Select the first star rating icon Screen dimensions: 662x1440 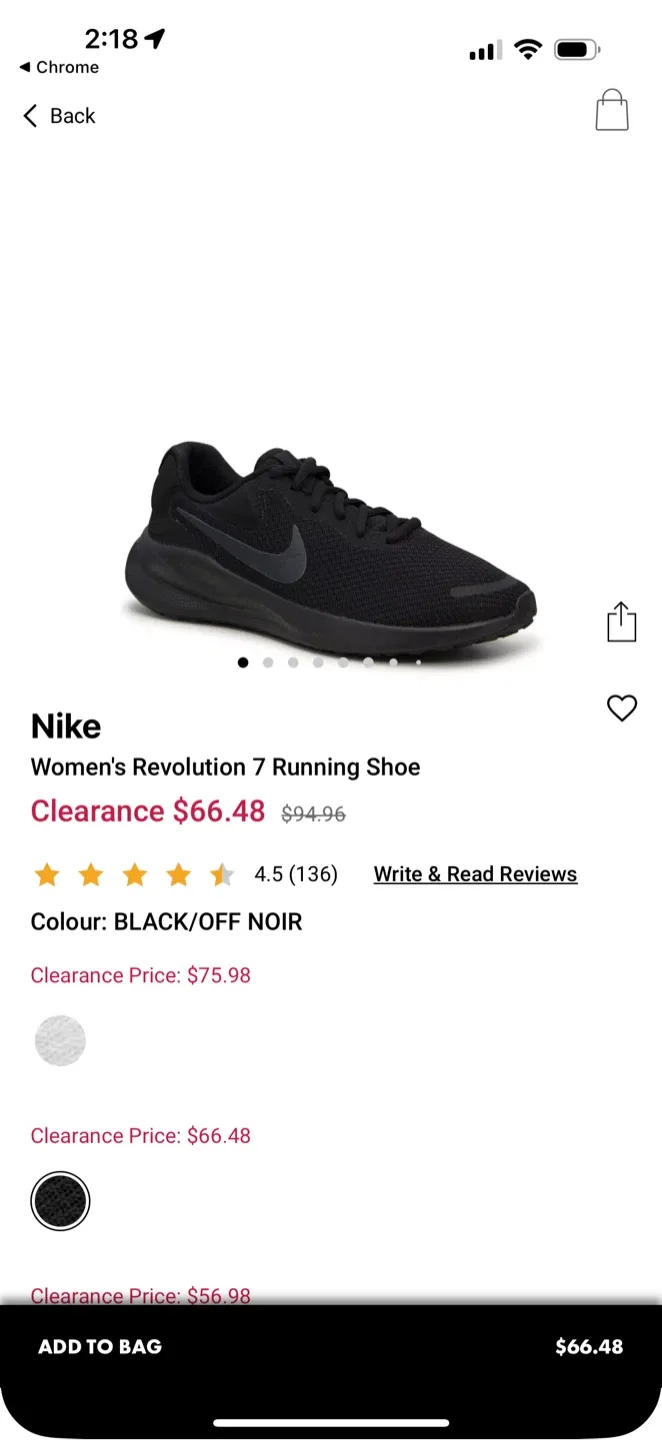47,874
